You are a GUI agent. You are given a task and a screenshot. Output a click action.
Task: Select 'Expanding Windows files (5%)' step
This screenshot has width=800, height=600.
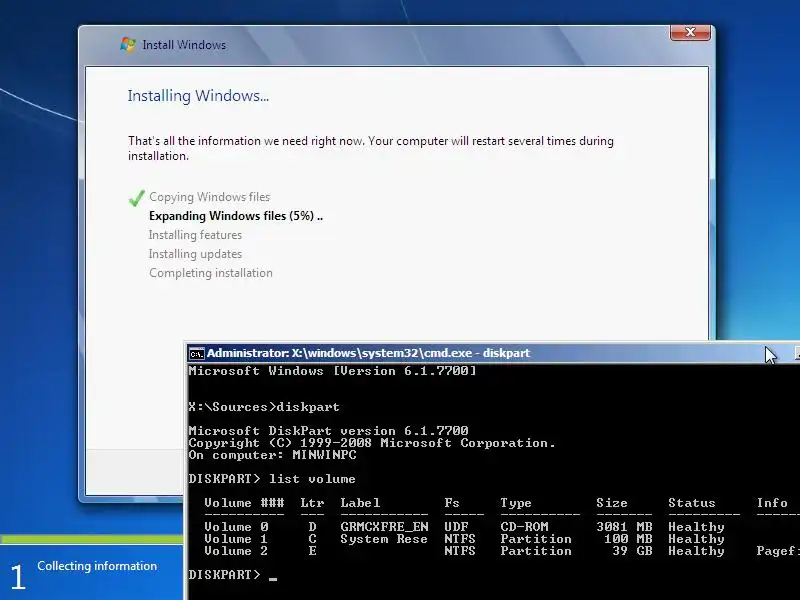(236, 216)
